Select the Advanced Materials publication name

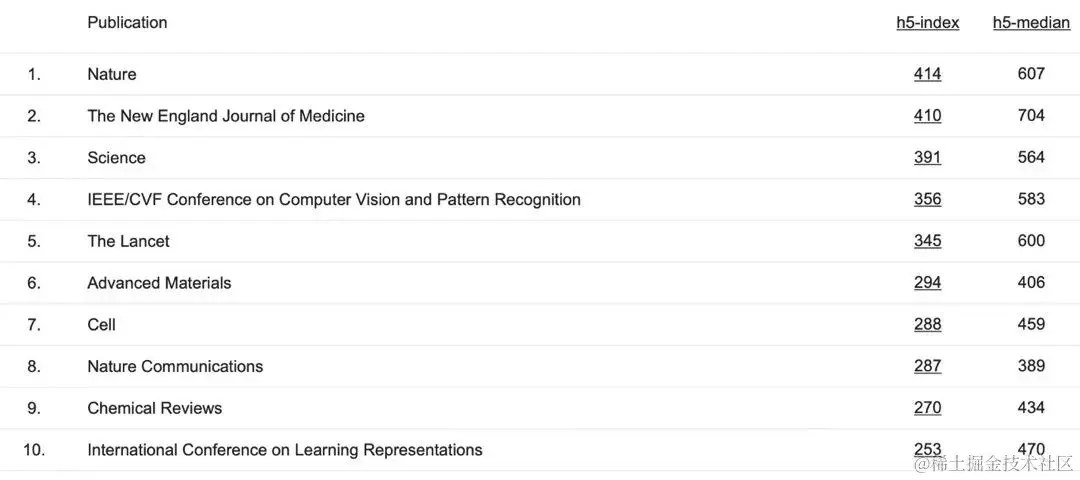159,283
